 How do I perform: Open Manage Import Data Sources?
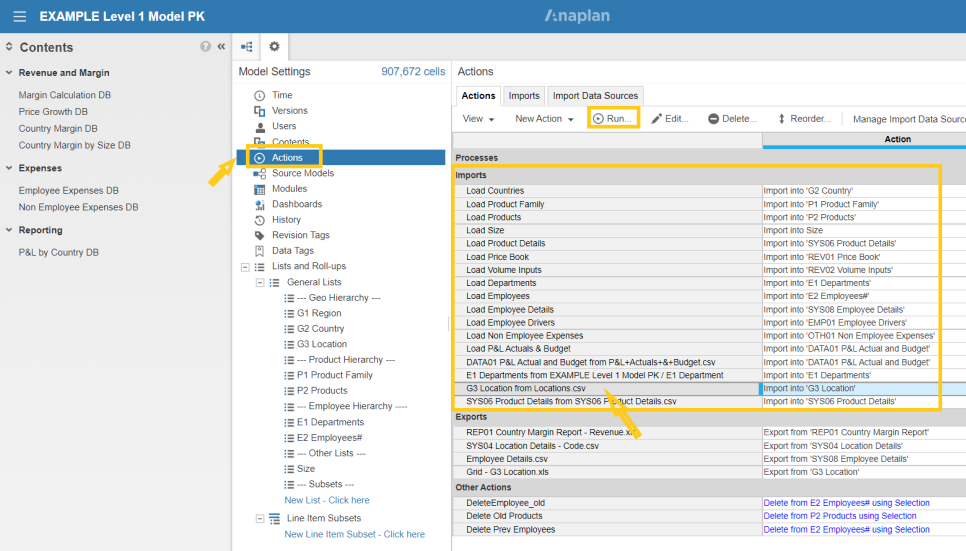909,119
